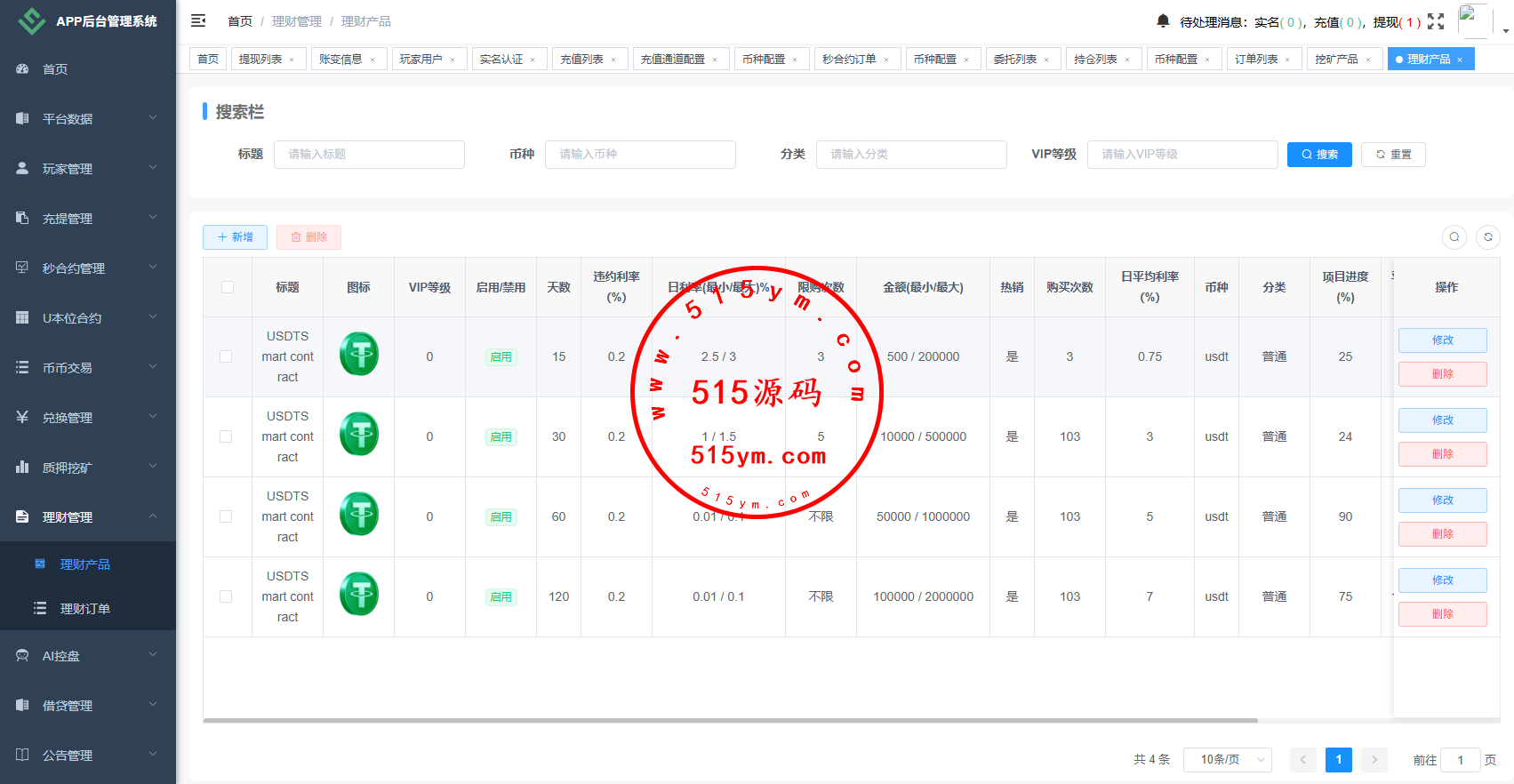Check the first row's checkbox
This screenshot has width=1514, height=784.
coord(226,356)
